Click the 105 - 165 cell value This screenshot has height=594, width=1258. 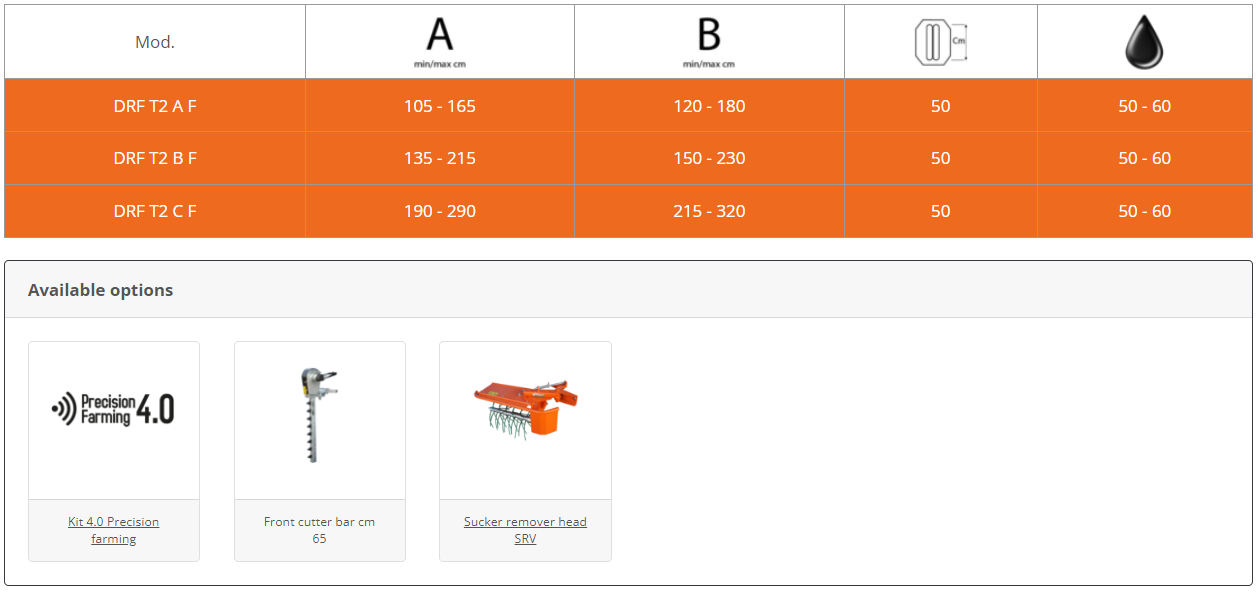tap(440, 106)
